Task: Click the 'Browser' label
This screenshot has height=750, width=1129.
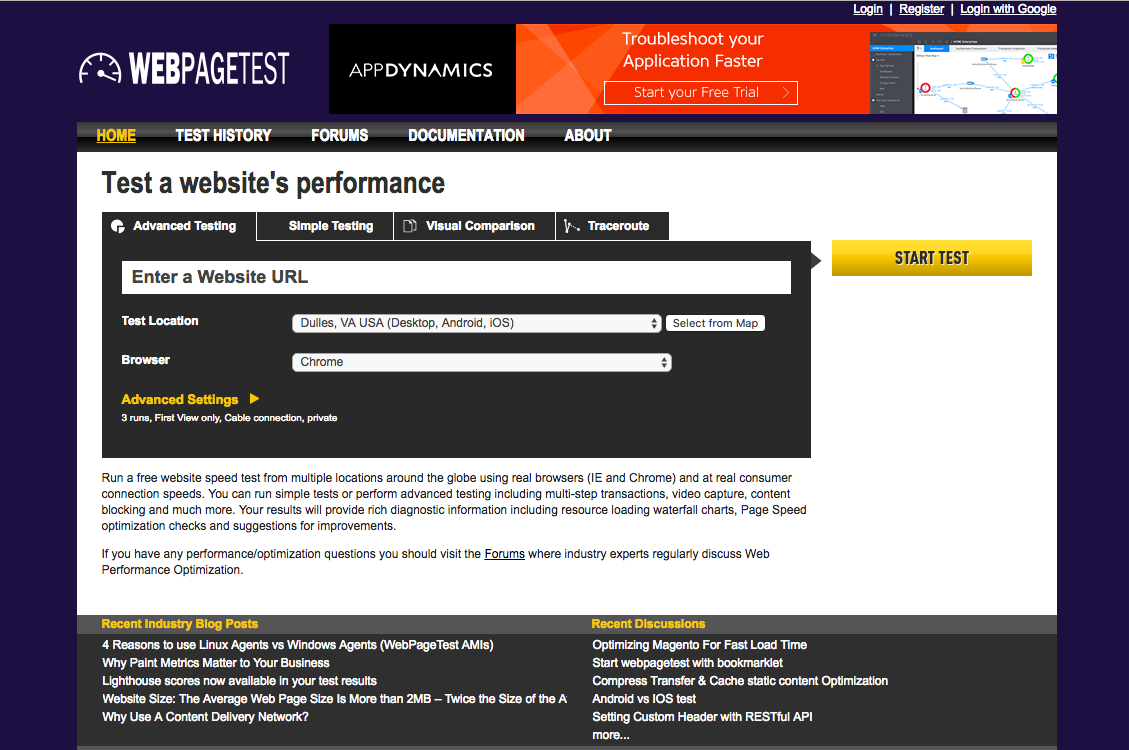Action: click(x=145, y=360)
